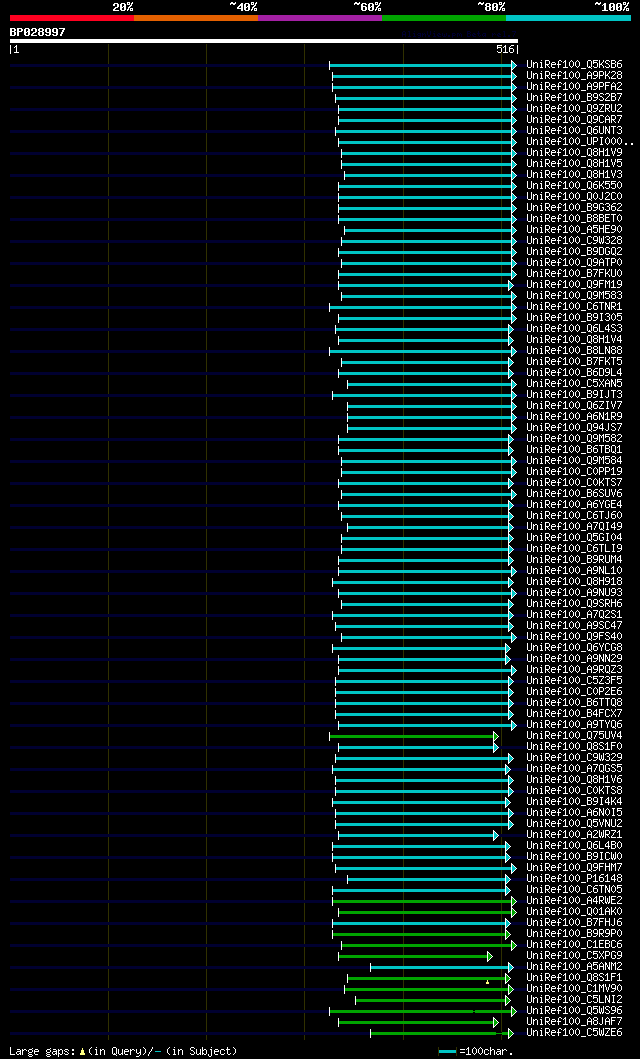640x1059 pixels.
Task: Select hit label UniRef100_Q9FM19
Action: tap(575, 284)
